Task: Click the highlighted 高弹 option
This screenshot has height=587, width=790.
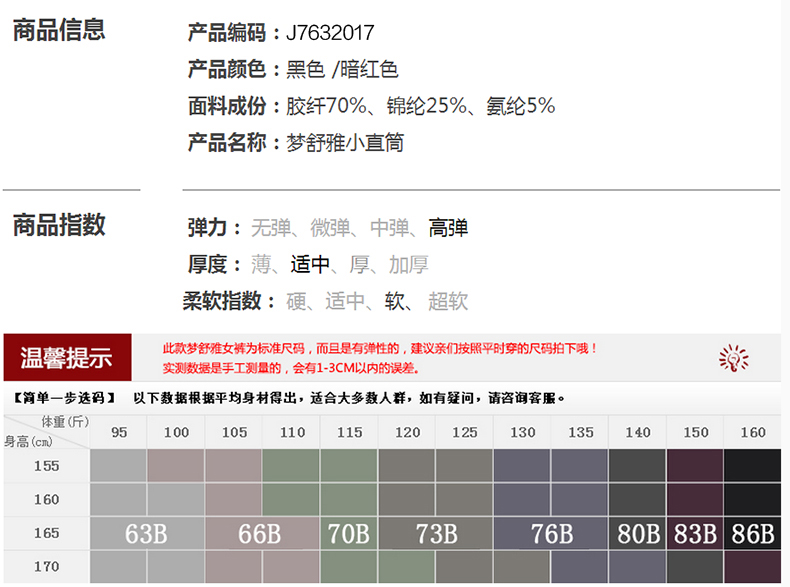Action: [x=448, y=228]
